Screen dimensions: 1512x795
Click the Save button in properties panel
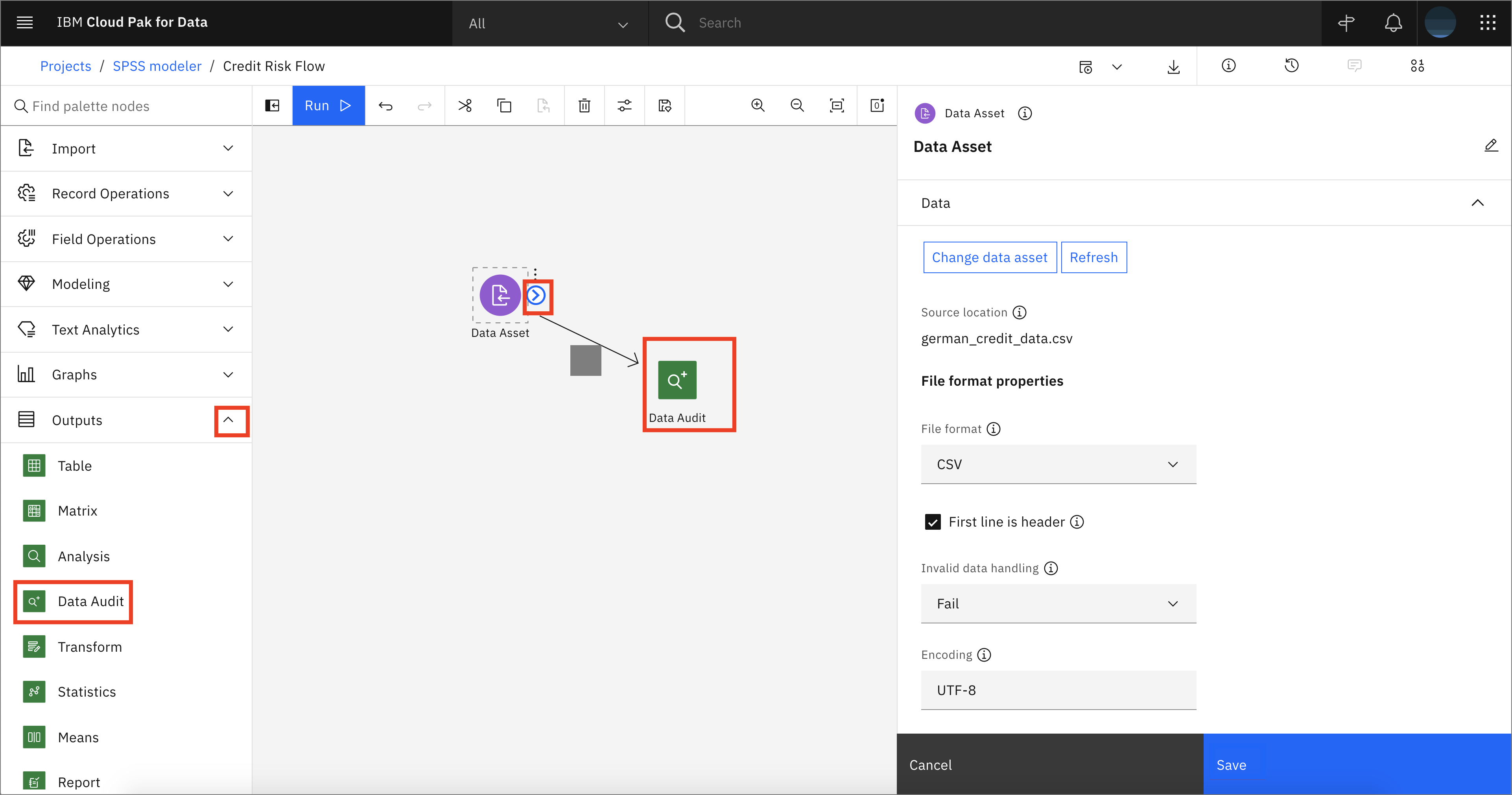pyautogui.click(x=1231, y=765)
